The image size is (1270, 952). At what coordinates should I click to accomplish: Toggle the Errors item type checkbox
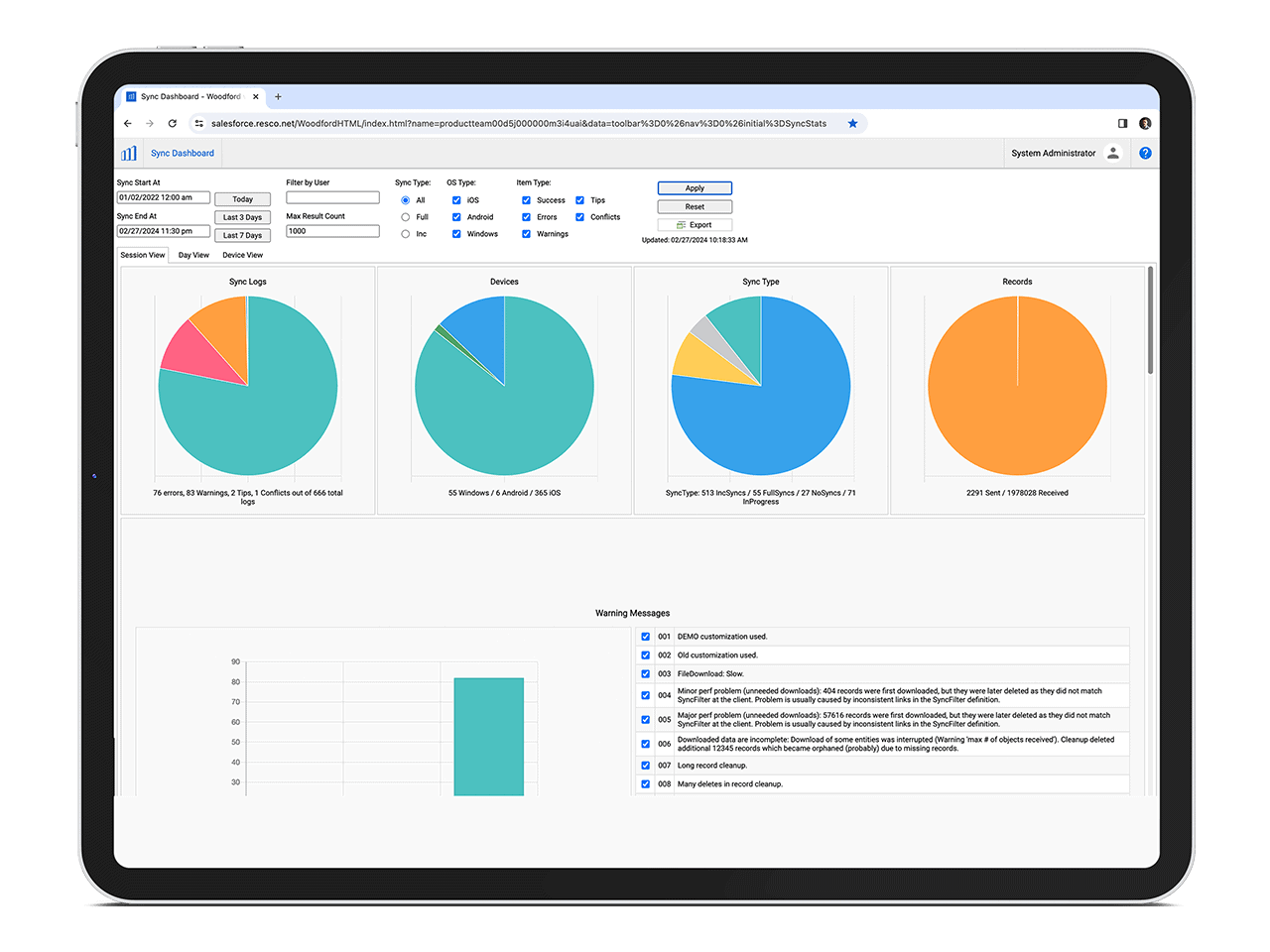[526, 217]
